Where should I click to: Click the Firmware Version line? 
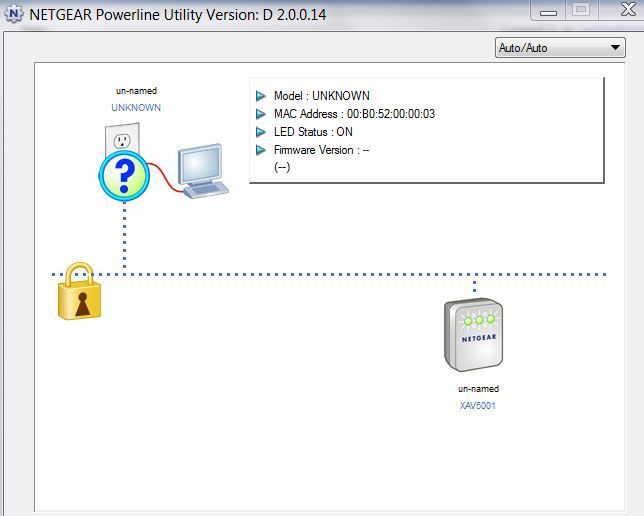point(321,150)
